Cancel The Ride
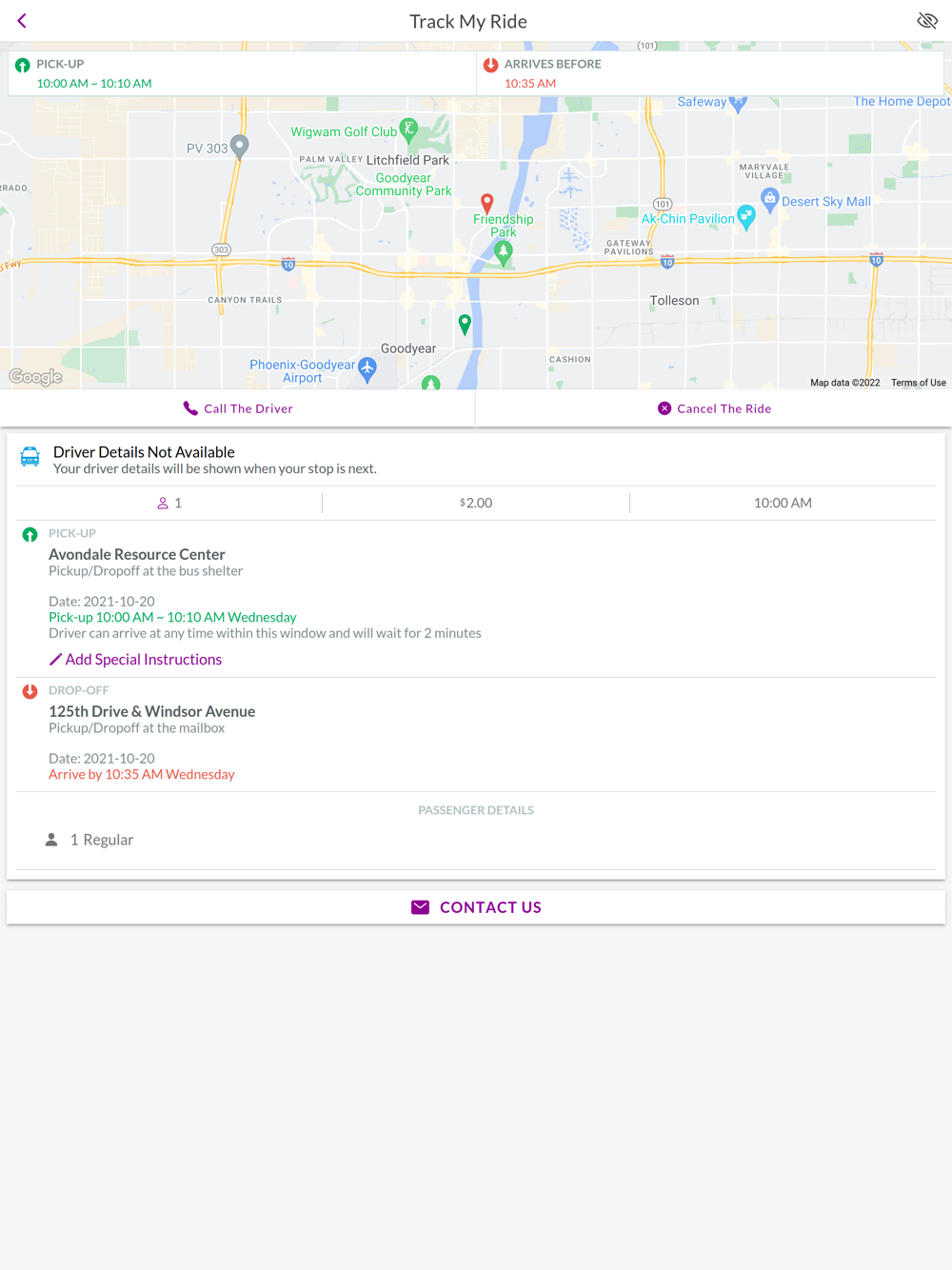The width and height of the screenshot is (952, 1270). click(714, 408)
